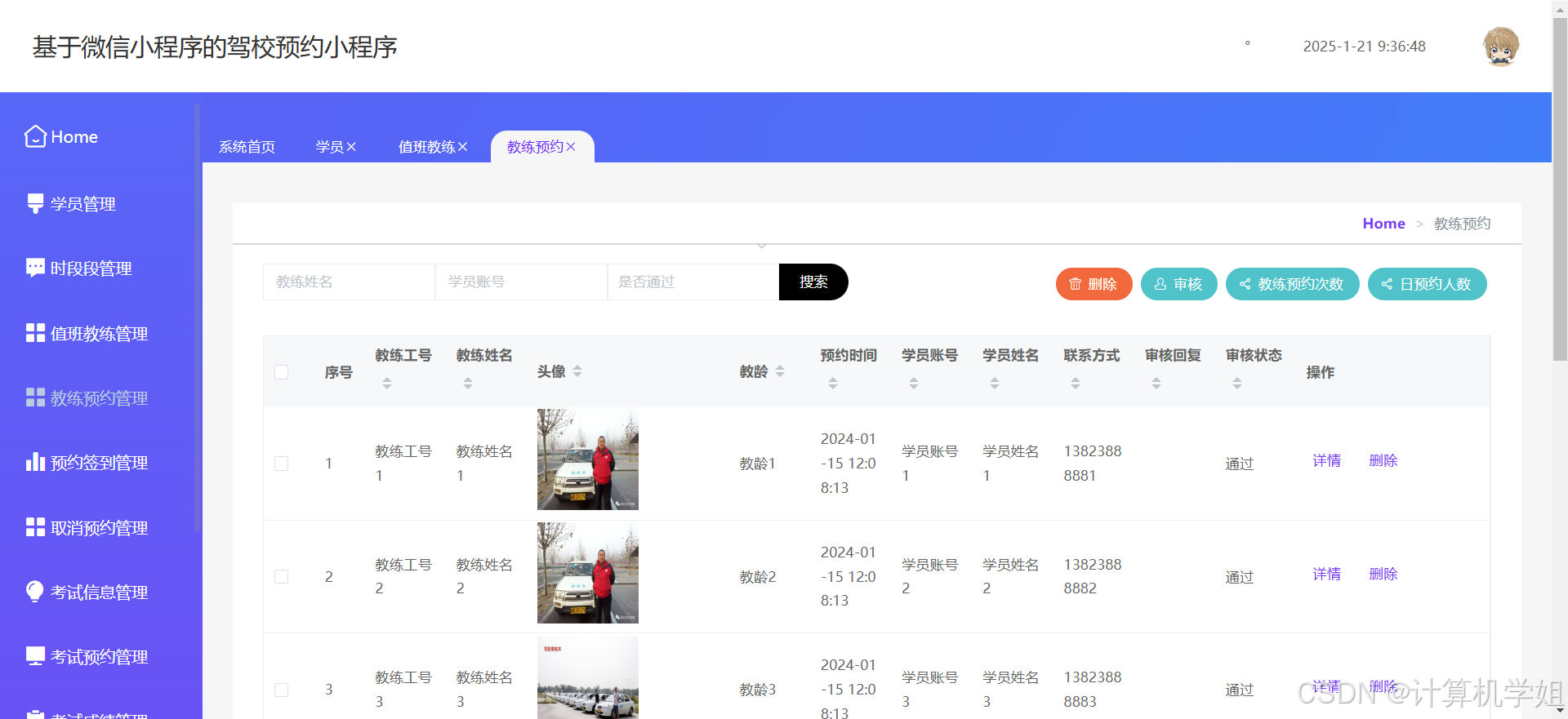
Task: Switch to the 系统首页 tab
Action: 247,147
